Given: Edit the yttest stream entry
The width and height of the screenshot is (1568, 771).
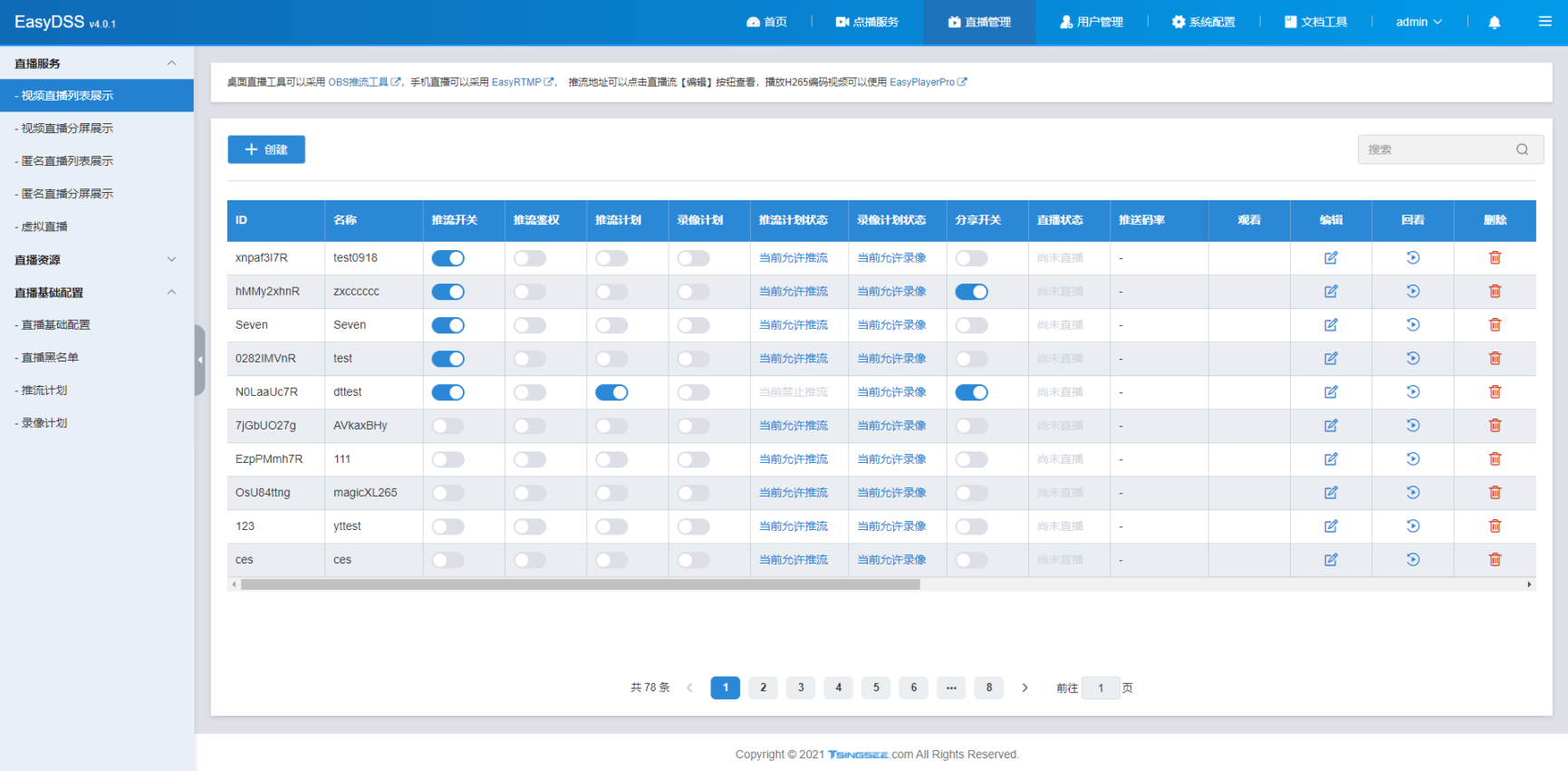Looking at the screenshot, I should click(1331, 526).
